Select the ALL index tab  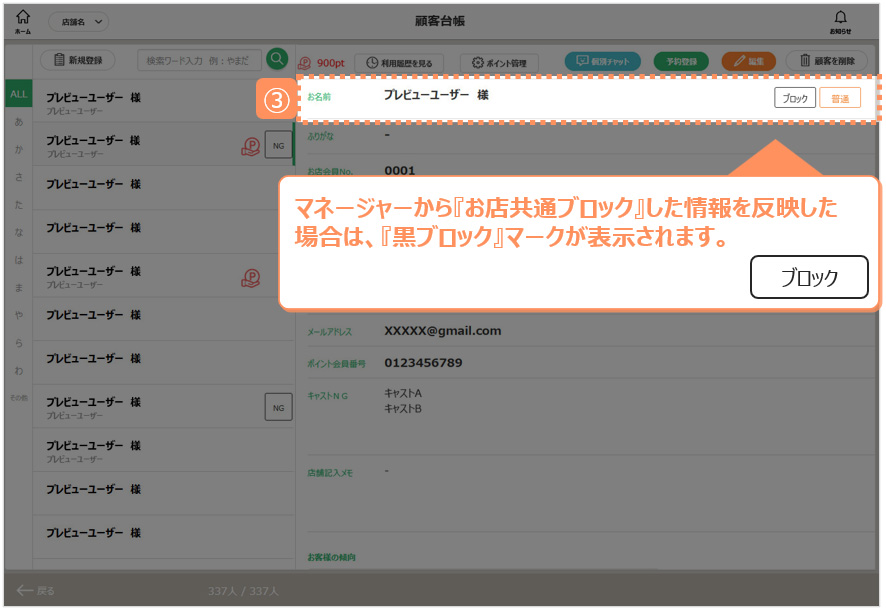(18, 94)
